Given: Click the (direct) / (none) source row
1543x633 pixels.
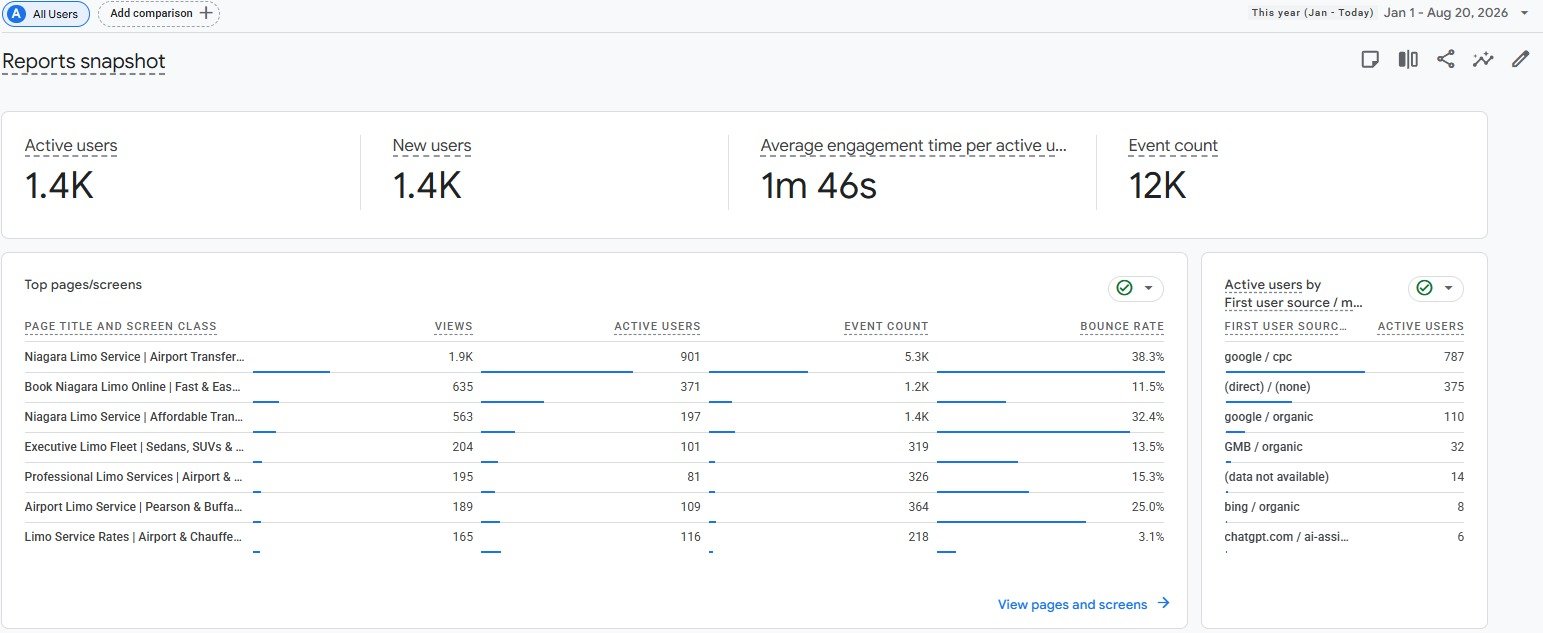Looking at the screenshot, I should (1344, 387).
